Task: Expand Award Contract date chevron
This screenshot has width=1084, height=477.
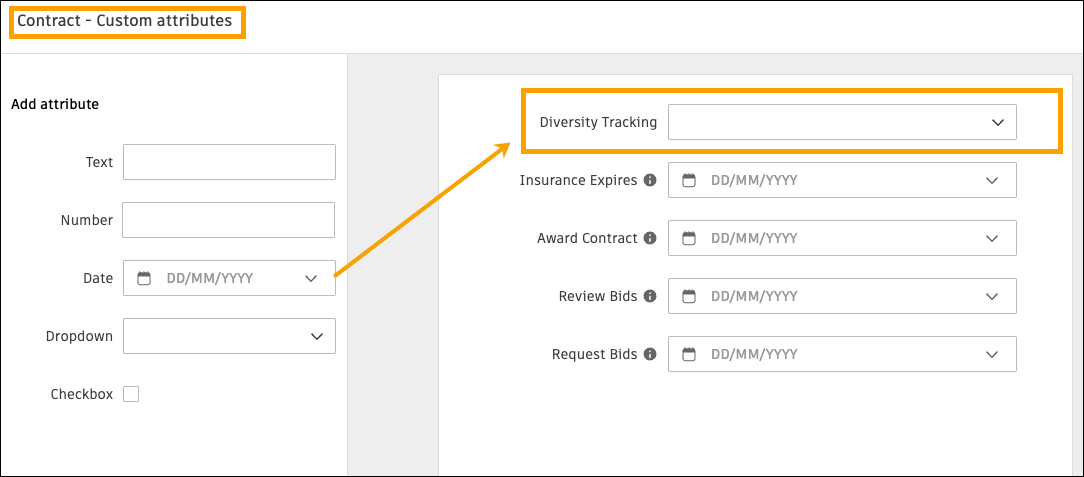Action: coord(992,239)
